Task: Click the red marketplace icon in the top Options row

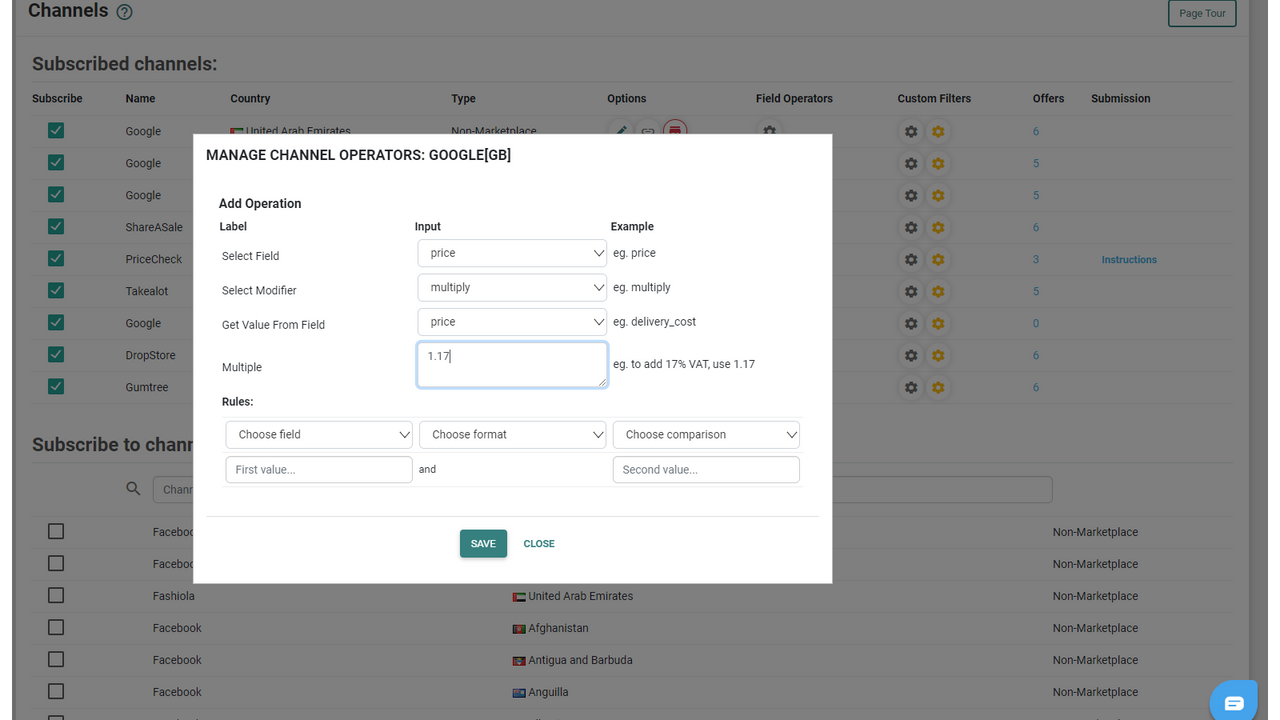Action: (675, 131)
